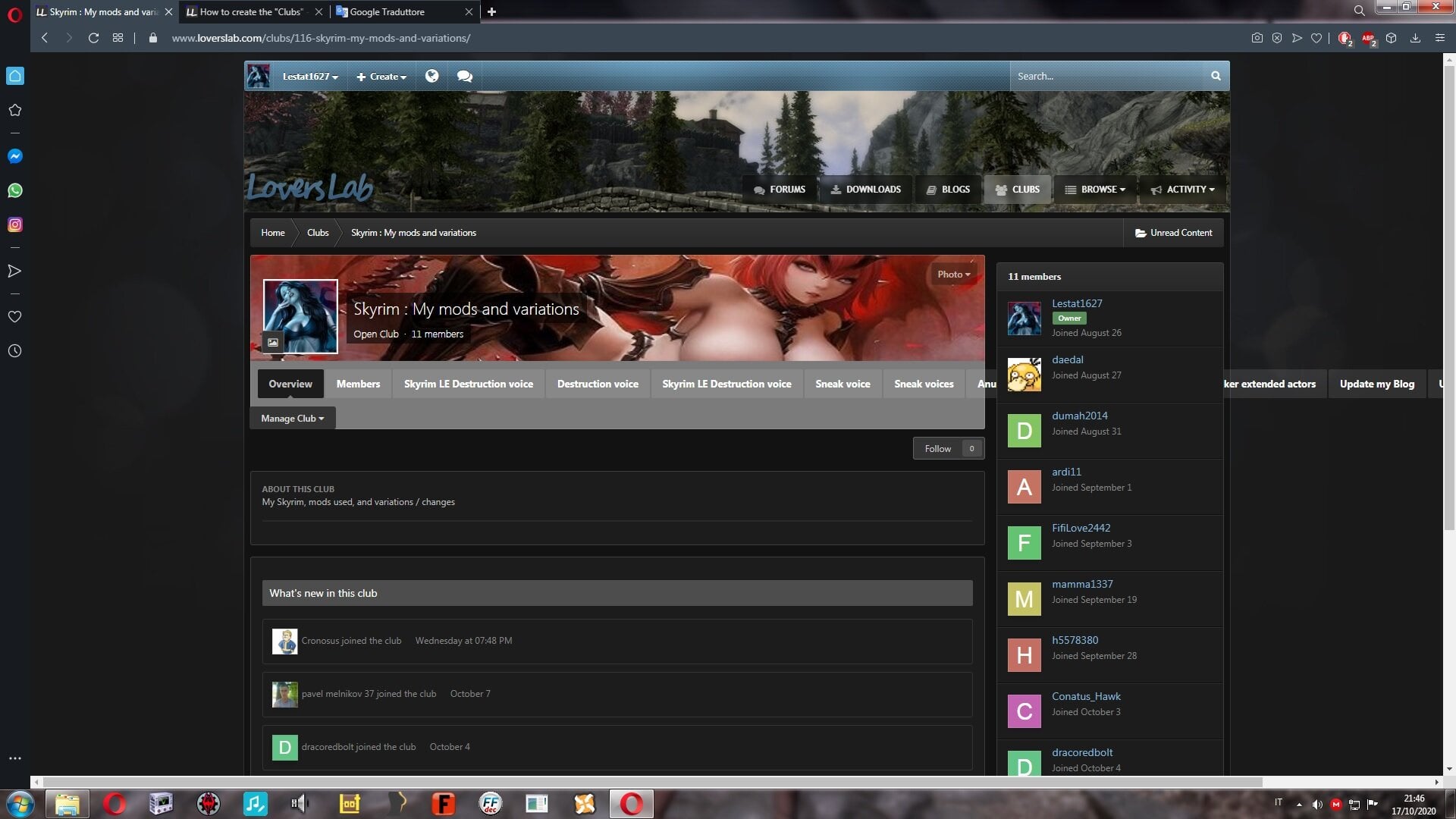The height and width of the screenshot is (819, 1456).
Task: Expand the Browse menu
Action: pos(1095,190)
